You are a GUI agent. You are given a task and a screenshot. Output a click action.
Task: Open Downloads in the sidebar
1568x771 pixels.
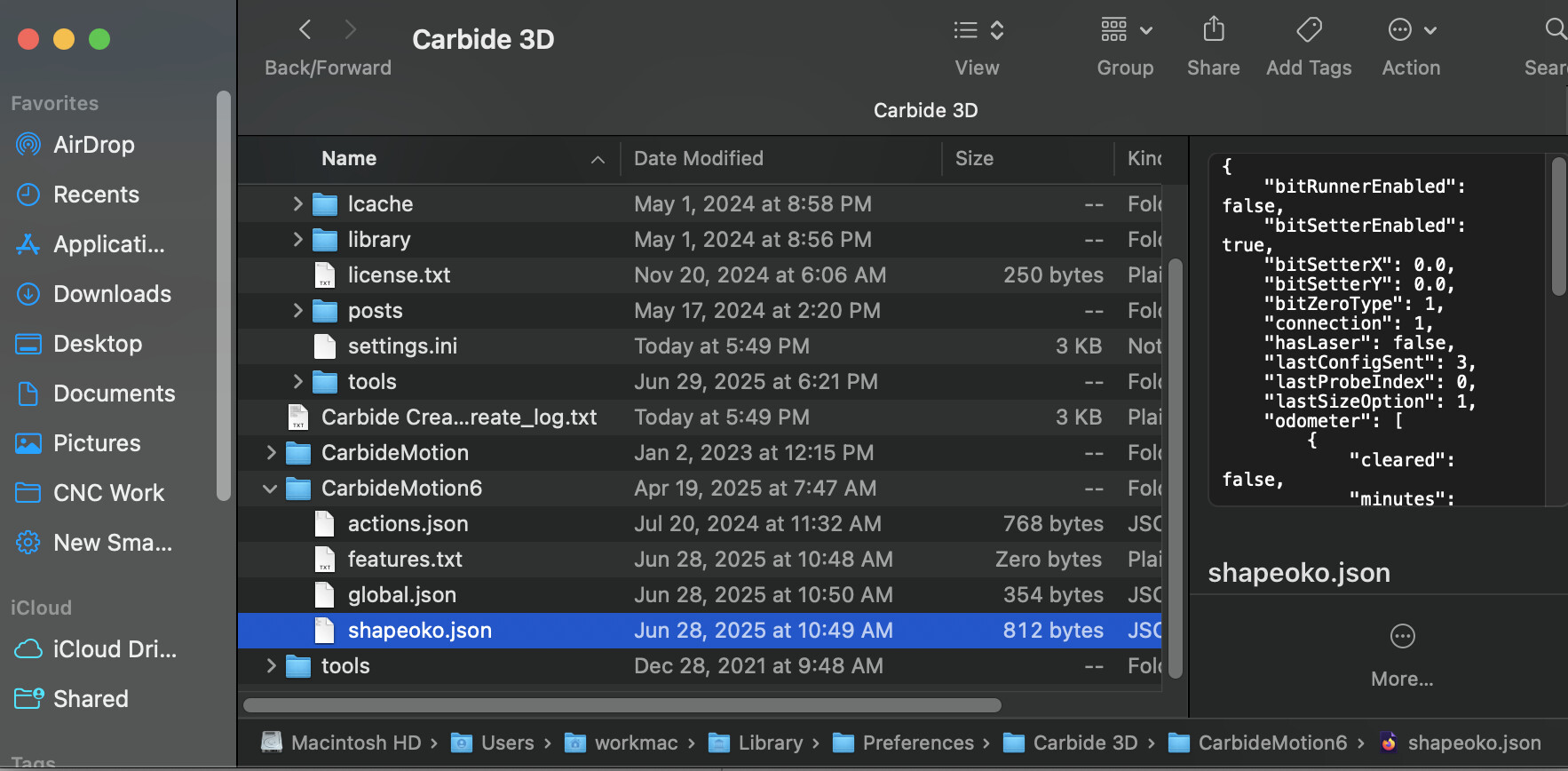94,294
